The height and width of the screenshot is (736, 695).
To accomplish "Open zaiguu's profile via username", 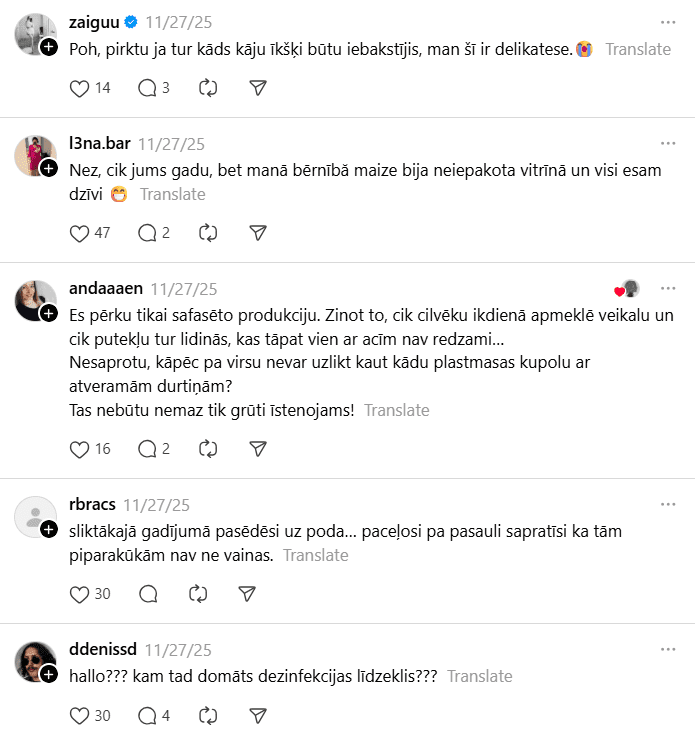I will click(93, 22).
